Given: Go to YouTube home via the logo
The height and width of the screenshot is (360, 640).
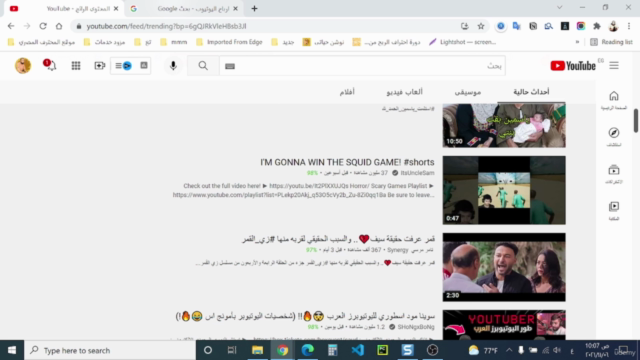Looking at the screenshot, I should click(x=573, y=66).
